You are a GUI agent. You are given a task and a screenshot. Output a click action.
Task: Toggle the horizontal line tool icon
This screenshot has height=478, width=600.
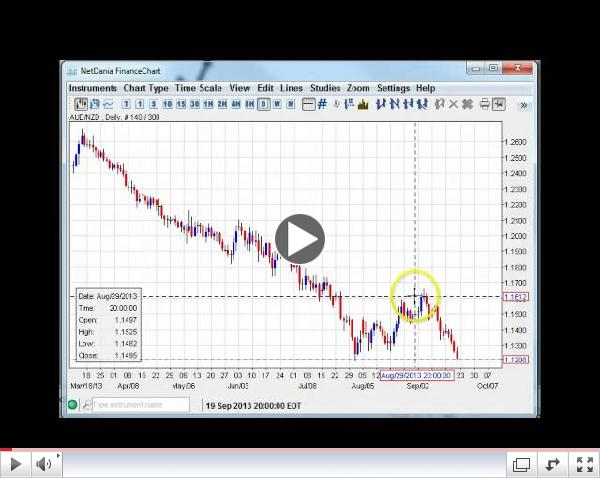point(308,104)
